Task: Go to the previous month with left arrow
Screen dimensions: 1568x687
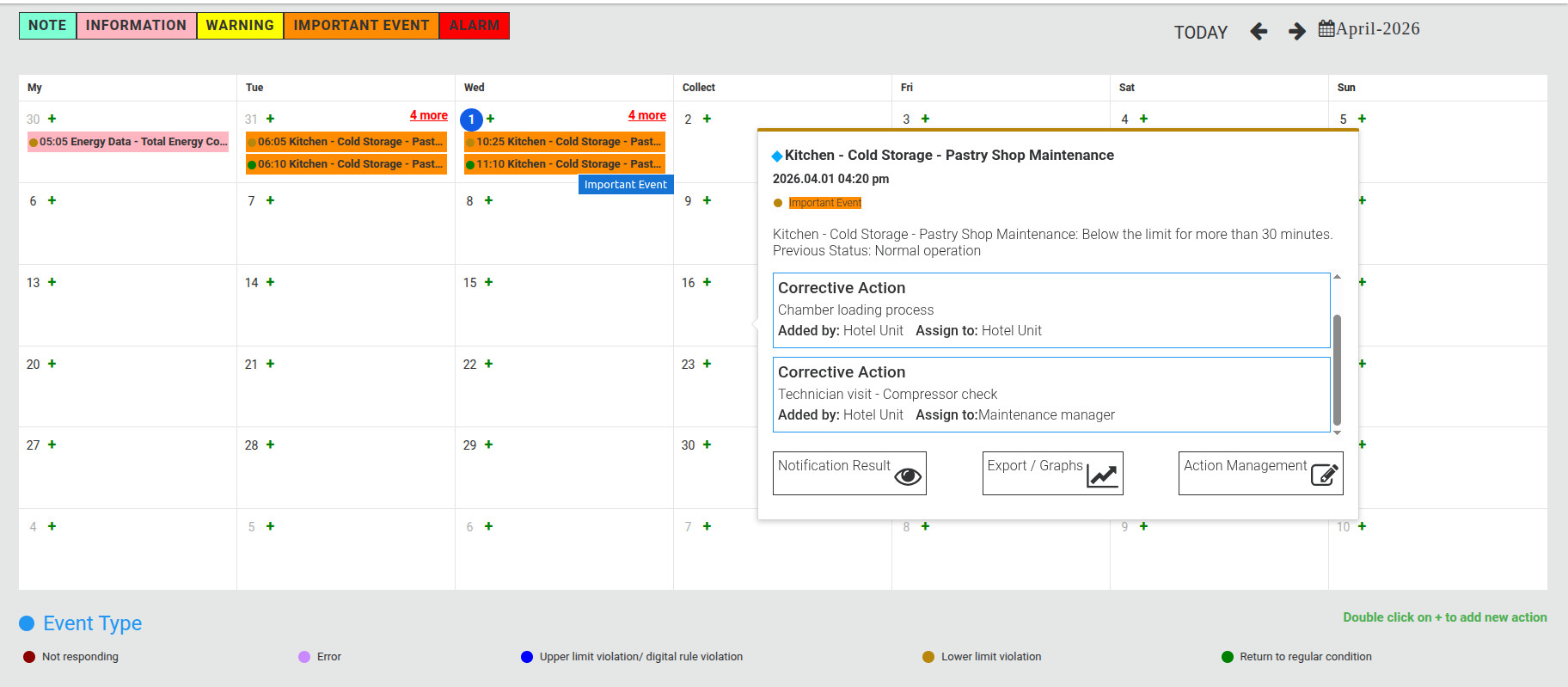Action: pos(1259,32)
